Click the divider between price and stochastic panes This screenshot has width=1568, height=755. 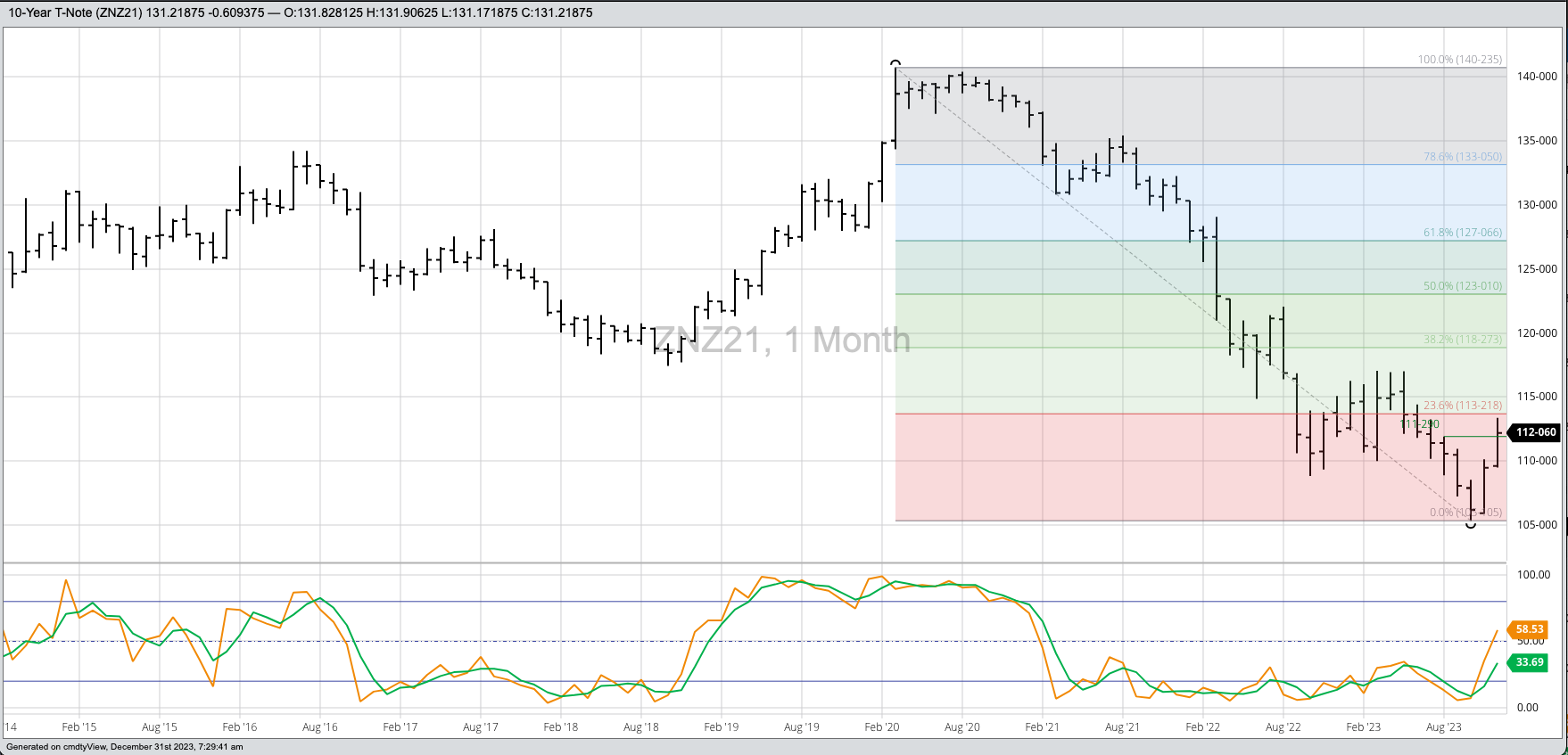[x=755, y=562]
